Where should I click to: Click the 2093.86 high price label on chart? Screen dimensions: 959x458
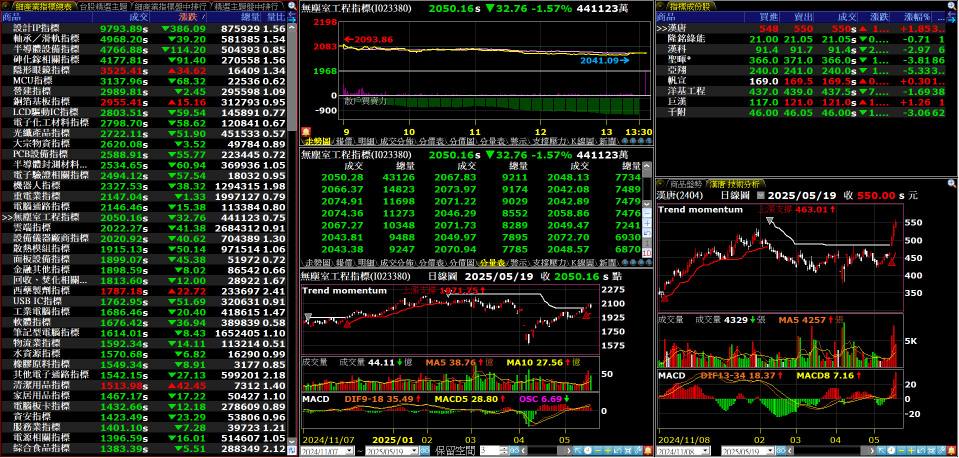click(369, 39)
